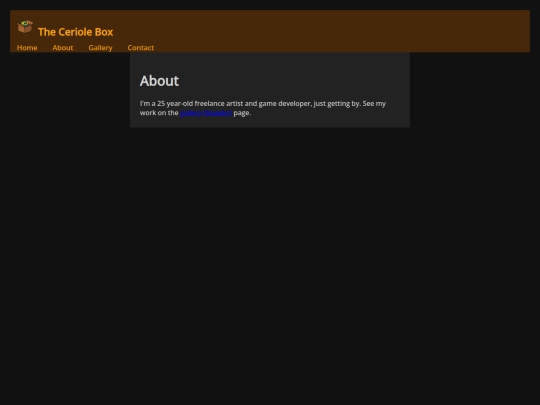Follow the blue link in About paragraph
Screen dimensions: 540x405
click(206, 113)
